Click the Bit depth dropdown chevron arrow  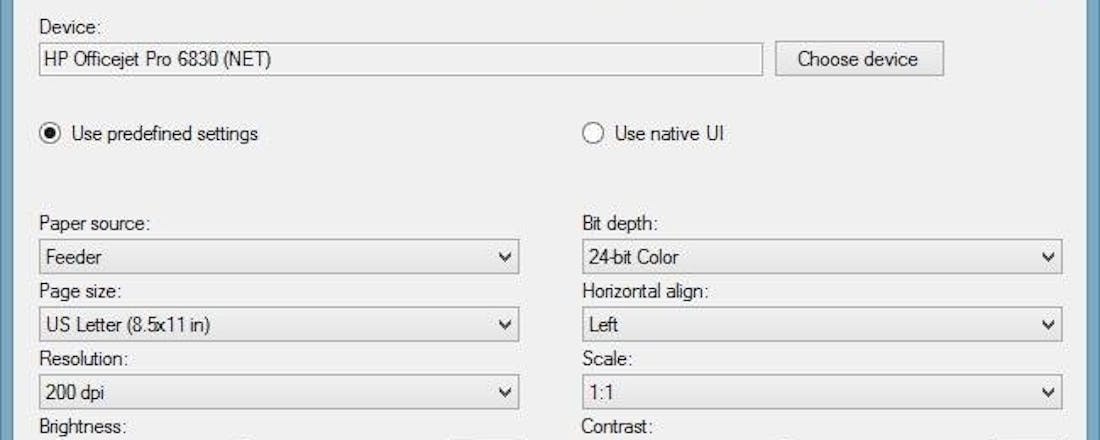pos(1048,257)
